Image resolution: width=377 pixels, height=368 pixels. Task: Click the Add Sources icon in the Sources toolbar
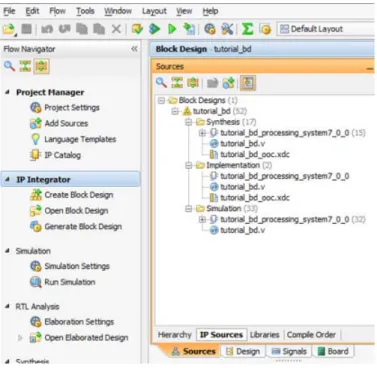click(x=229, y=82)
